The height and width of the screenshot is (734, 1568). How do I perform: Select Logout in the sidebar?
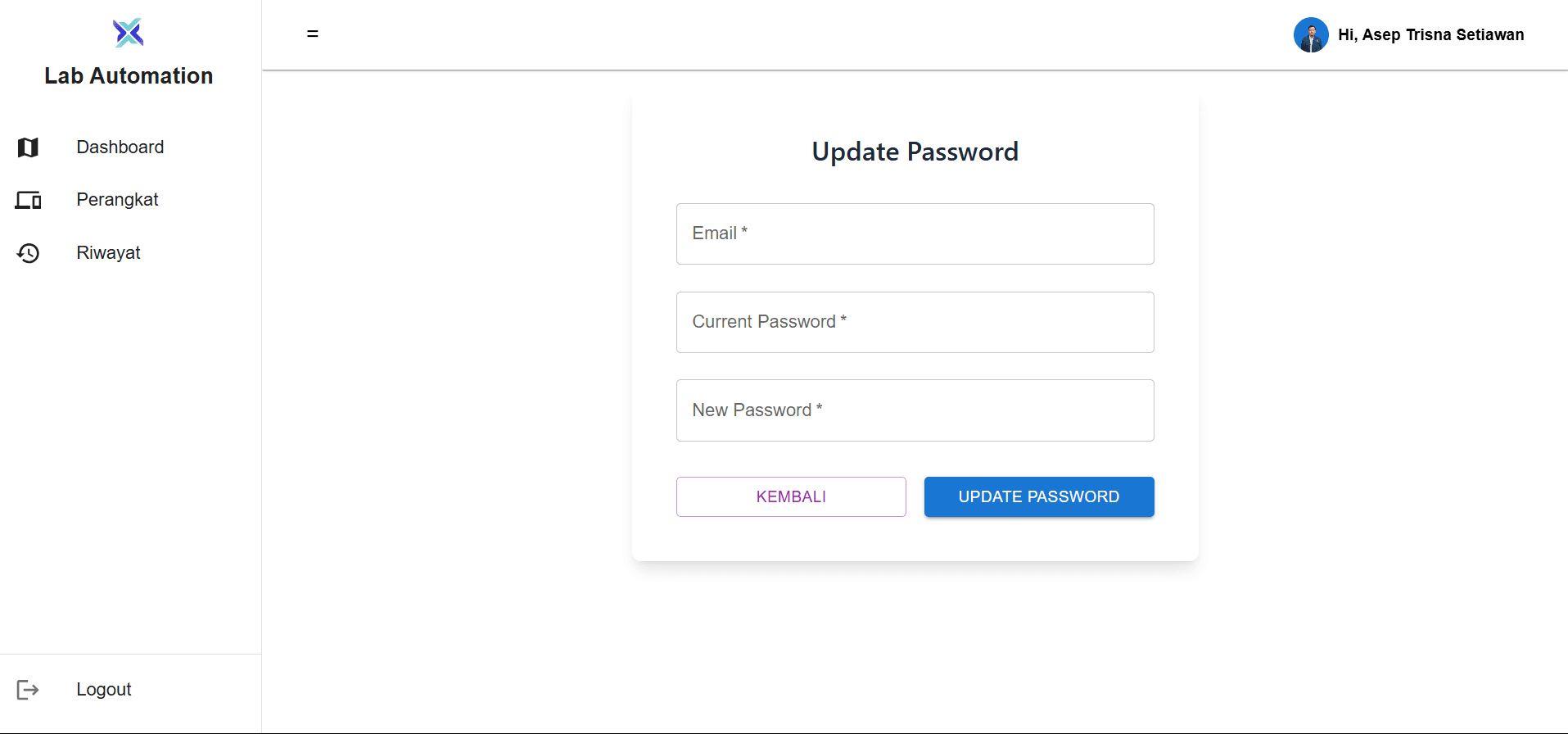click(x=104, y=690)
